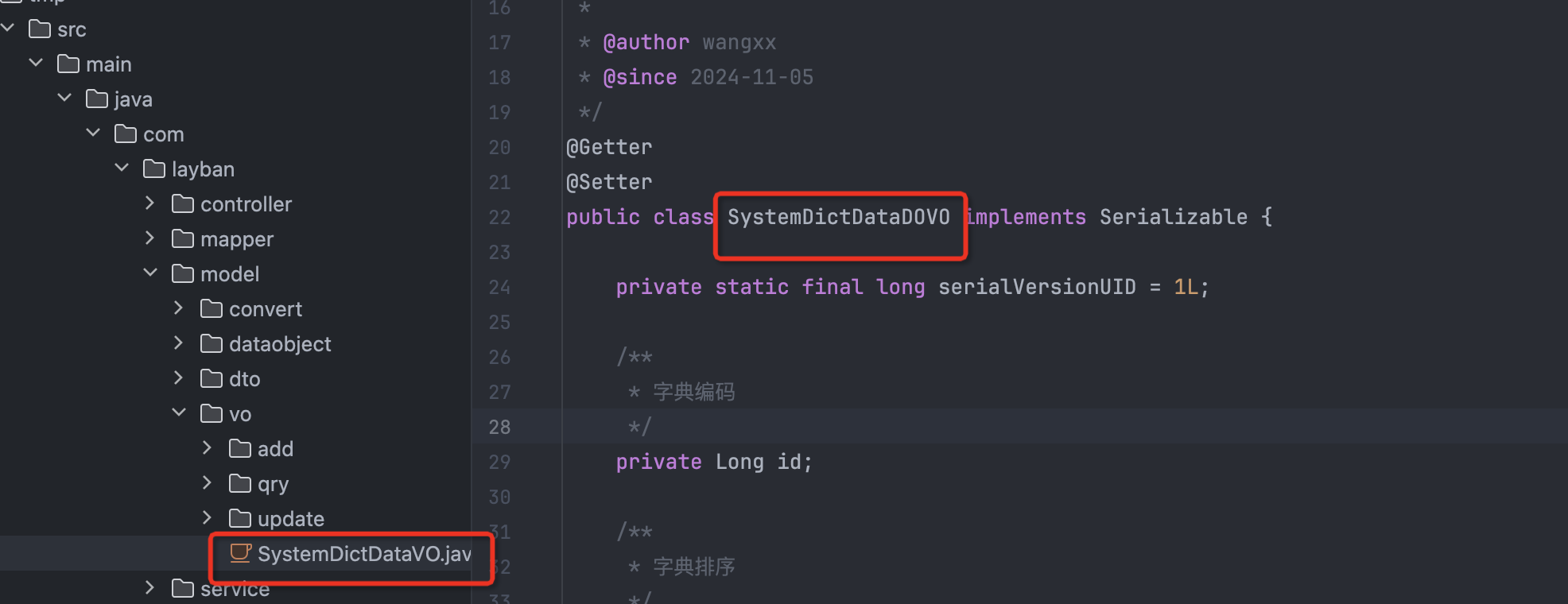Click the dto folder icon

point(212,378)
